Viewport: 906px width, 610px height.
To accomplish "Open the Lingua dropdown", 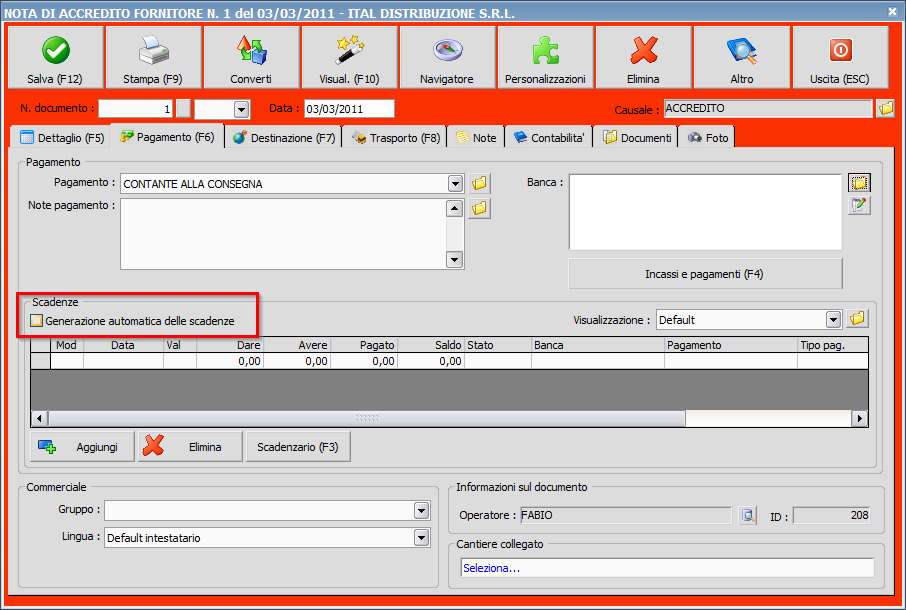I will [x=421, y=538].
